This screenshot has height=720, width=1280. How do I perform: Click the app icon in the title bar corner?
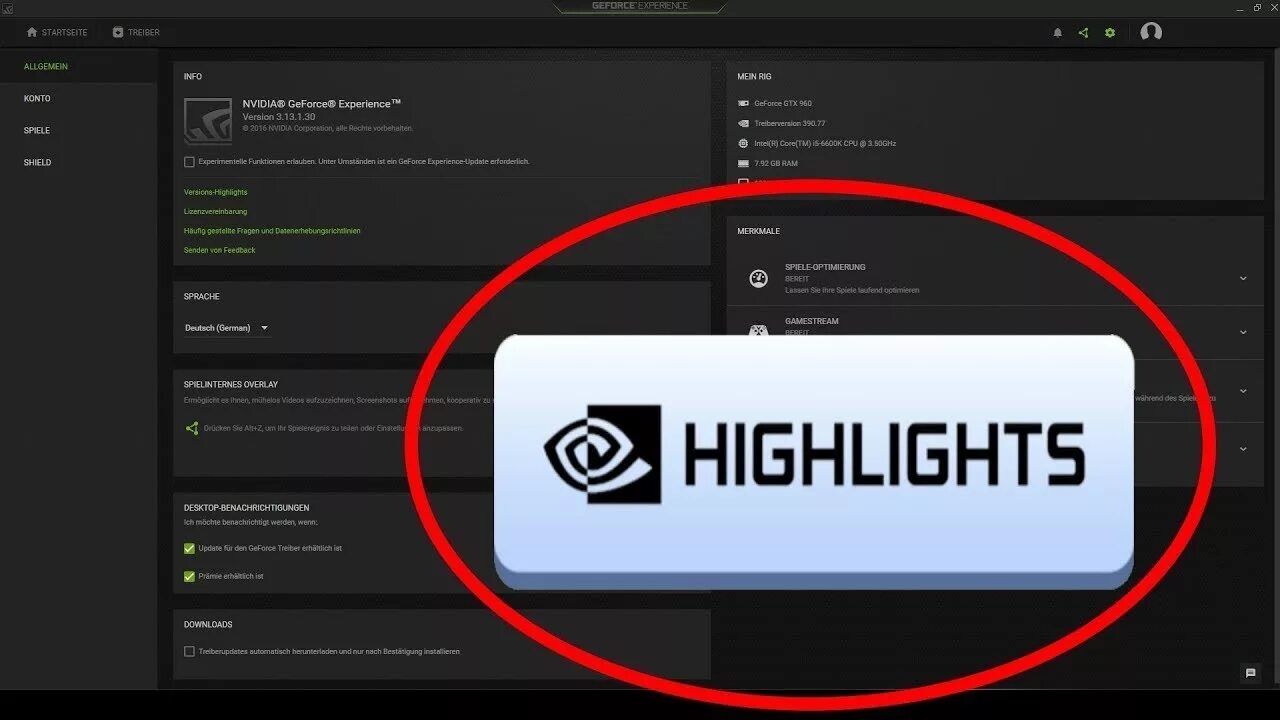(x=7, y=7)
